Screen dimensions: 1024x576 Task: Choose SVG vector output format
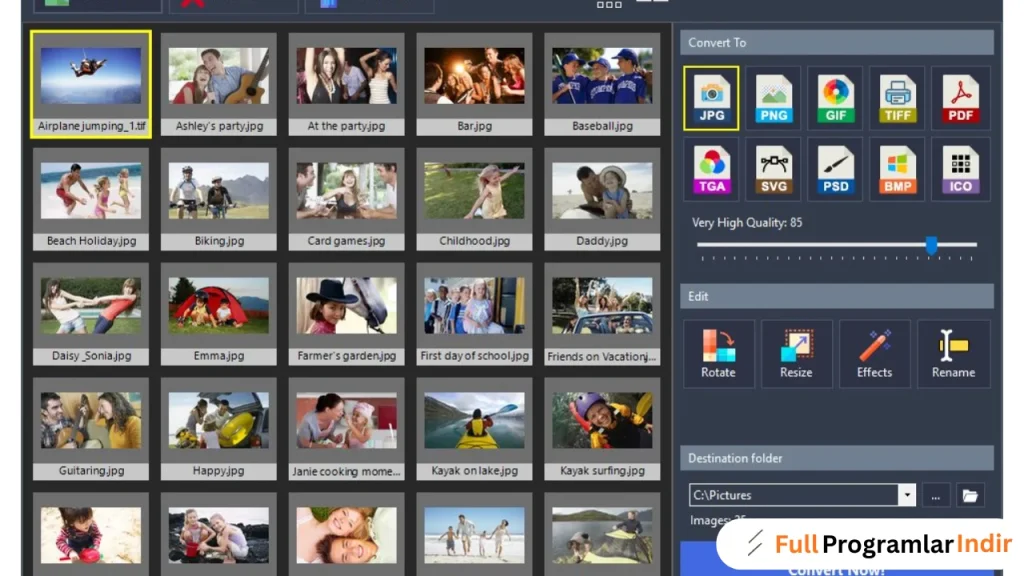pos(773,169)
